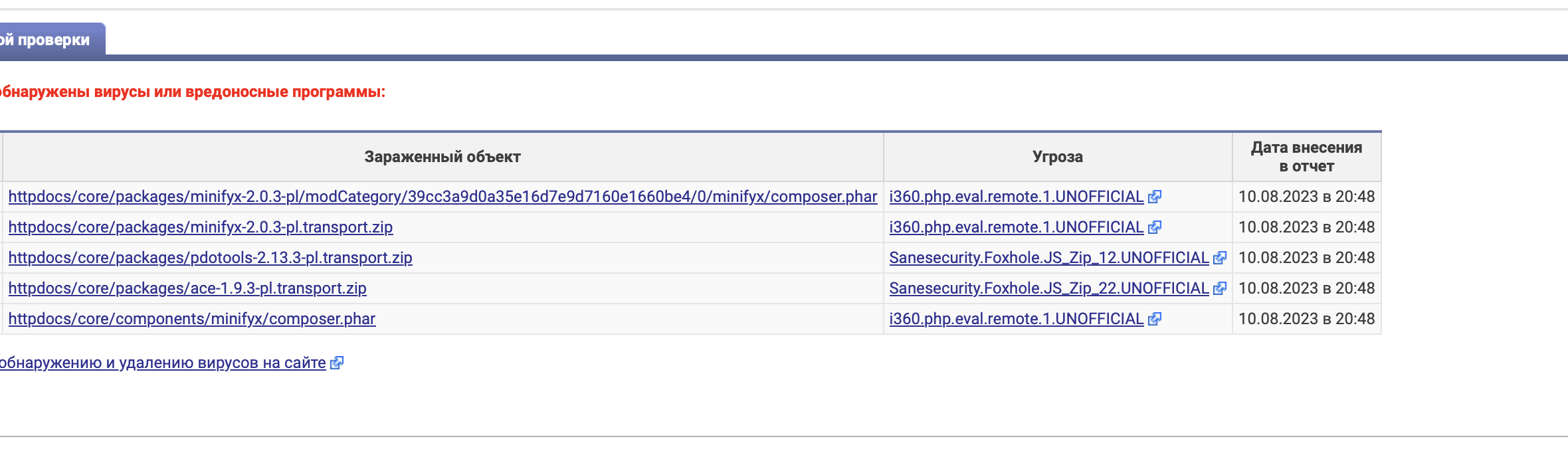Click external link icon beside first i360.php.eval.remote threat

click(1155, 197)
